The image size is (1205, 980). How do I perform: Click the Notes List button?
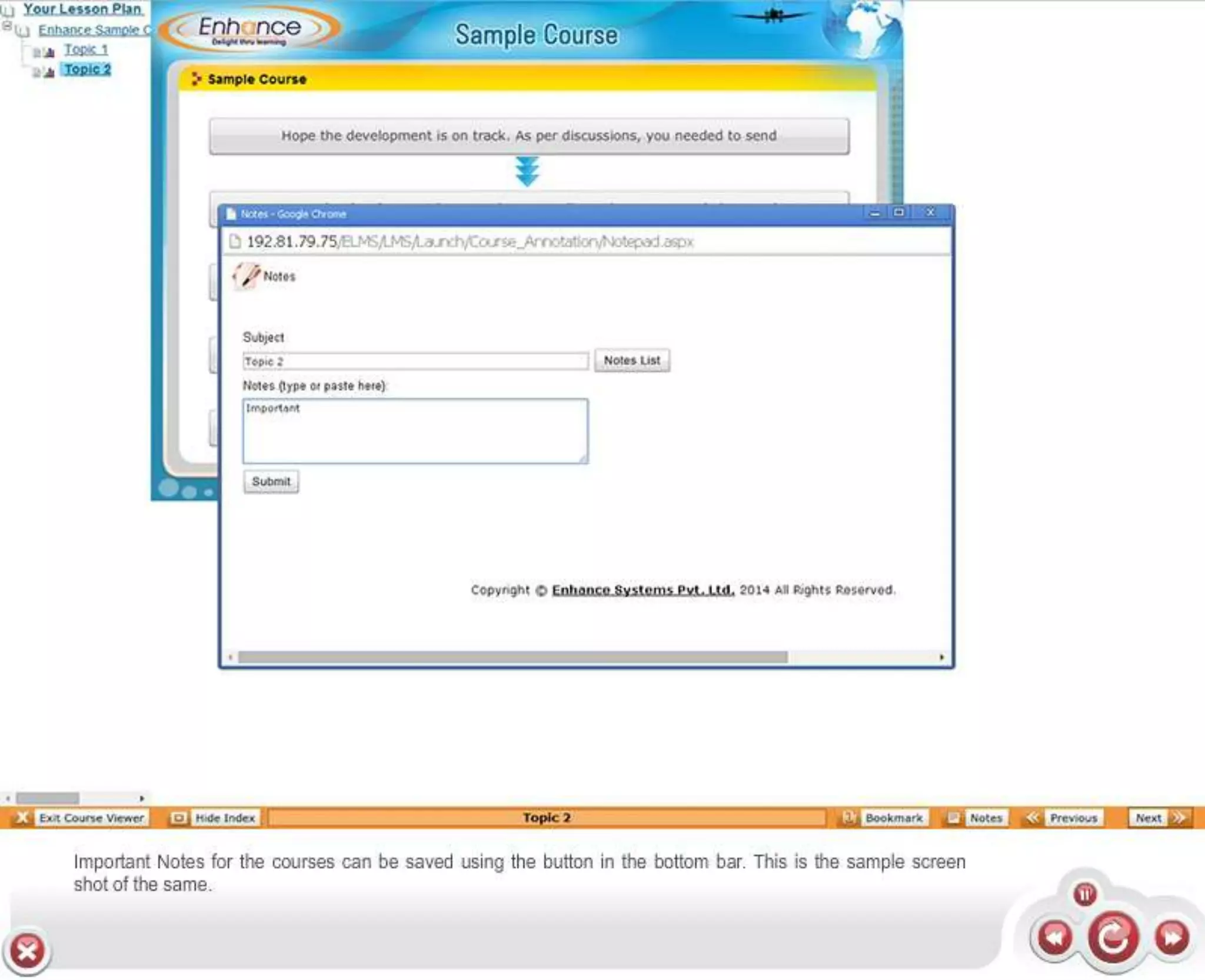pyautogui.click(x=632, y=360)
